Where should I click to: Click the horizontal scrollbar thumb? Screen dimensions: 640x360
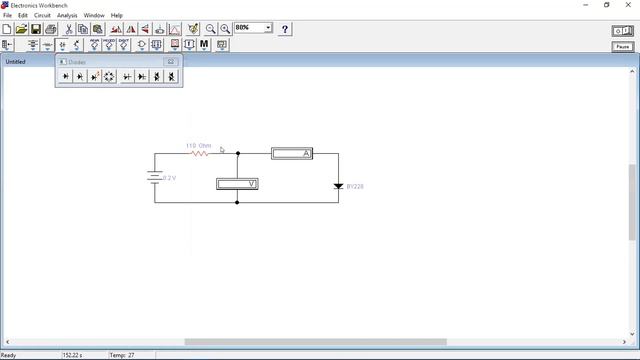(x=315, y=342)
